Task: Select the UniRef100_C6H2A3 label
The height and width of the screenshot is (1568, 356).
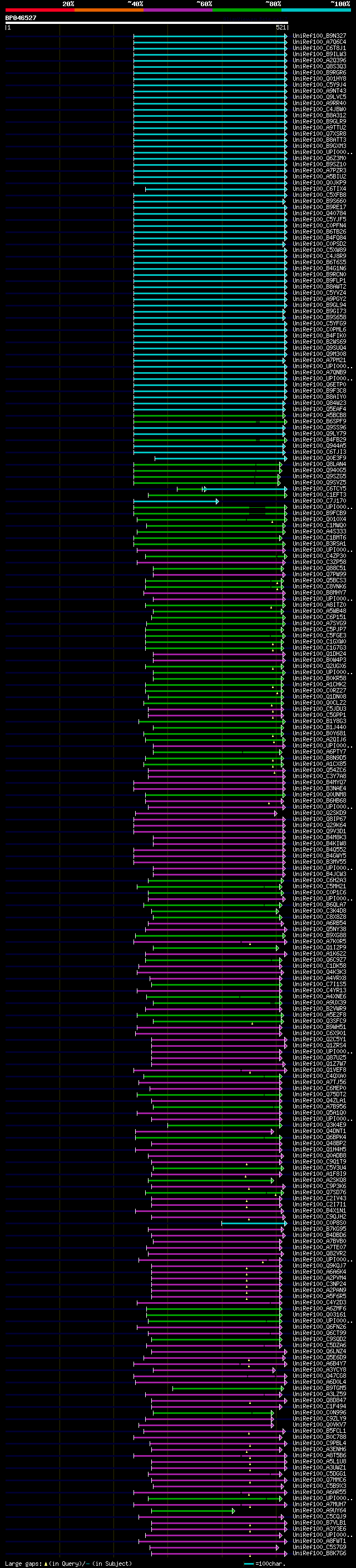Action: (319, 880)
